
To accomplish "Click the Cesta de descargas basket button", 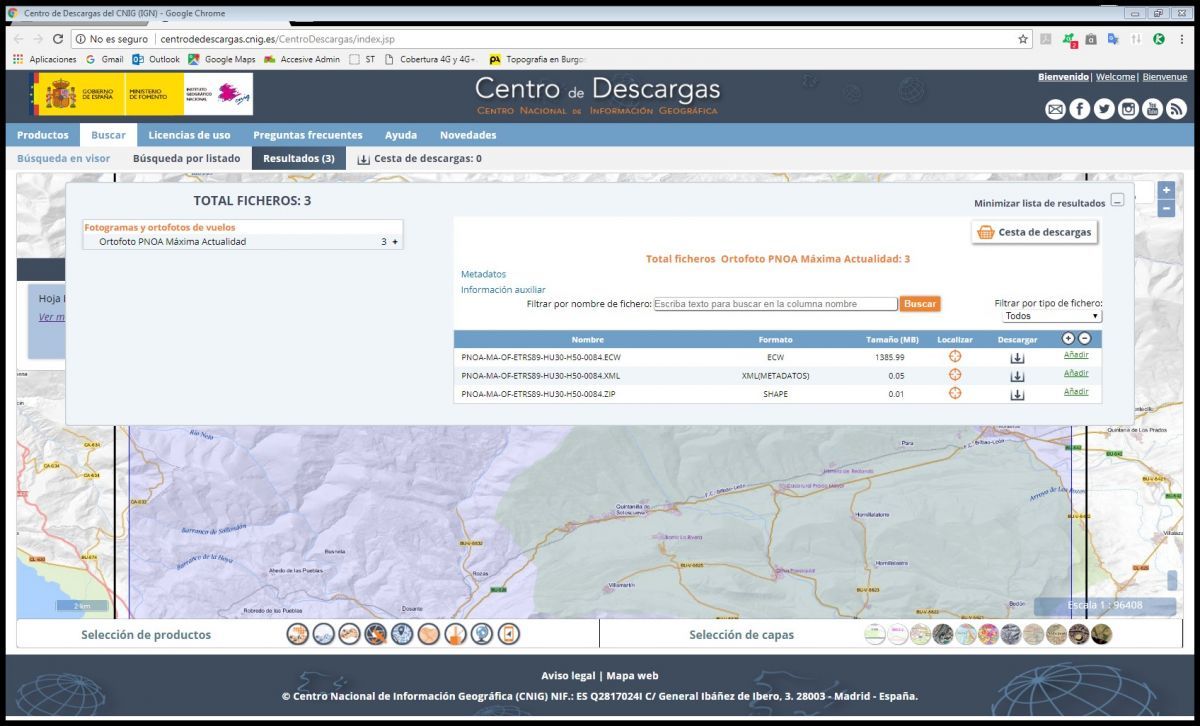I will (1034, 232).
